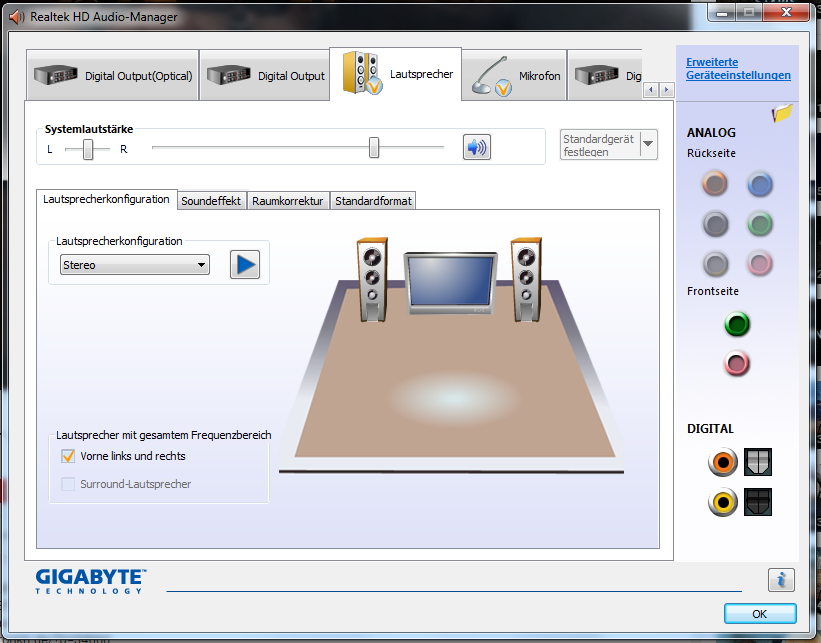Click the lower optical digital connector

point(758,502)
